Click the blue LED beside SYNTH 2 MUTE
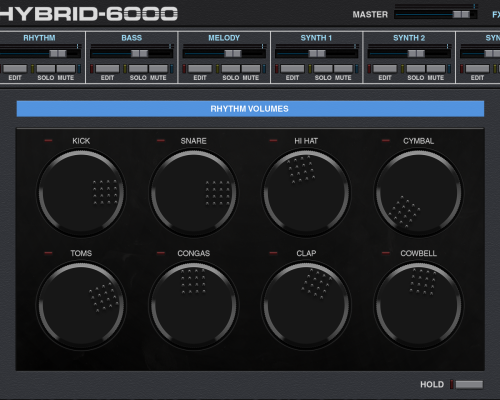Image resolution: width=500 pixels, height=400 pixels. [449, 69]
